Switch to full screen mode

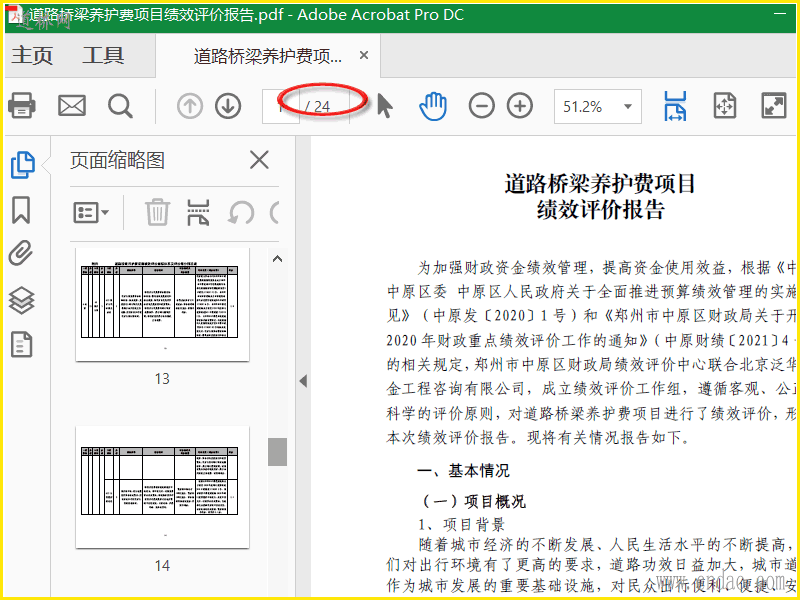tap(774, 106)
